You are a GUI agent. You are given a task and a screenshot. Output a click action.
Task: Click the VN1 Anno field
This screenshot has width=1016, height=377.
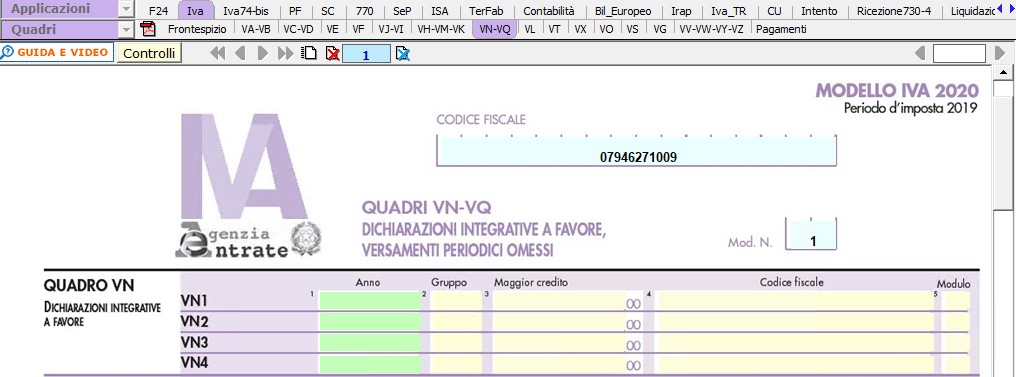pos(370,301)
